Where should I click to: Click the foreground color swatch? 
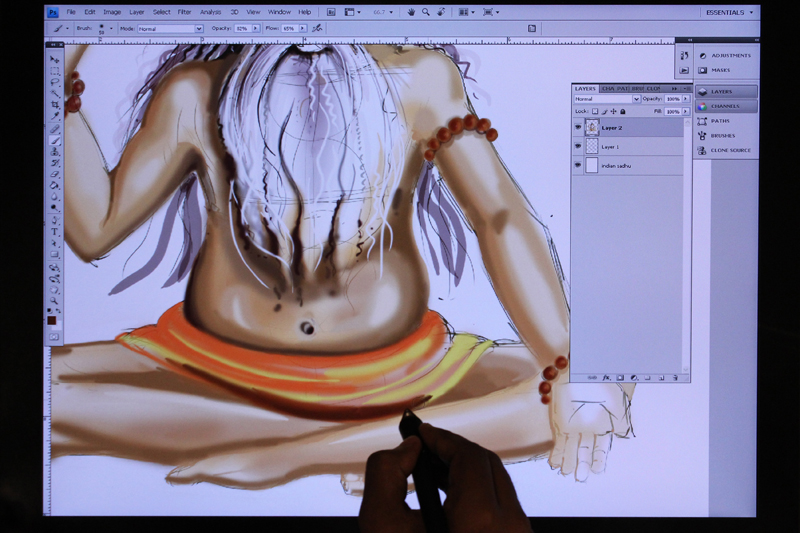[52, 319]
